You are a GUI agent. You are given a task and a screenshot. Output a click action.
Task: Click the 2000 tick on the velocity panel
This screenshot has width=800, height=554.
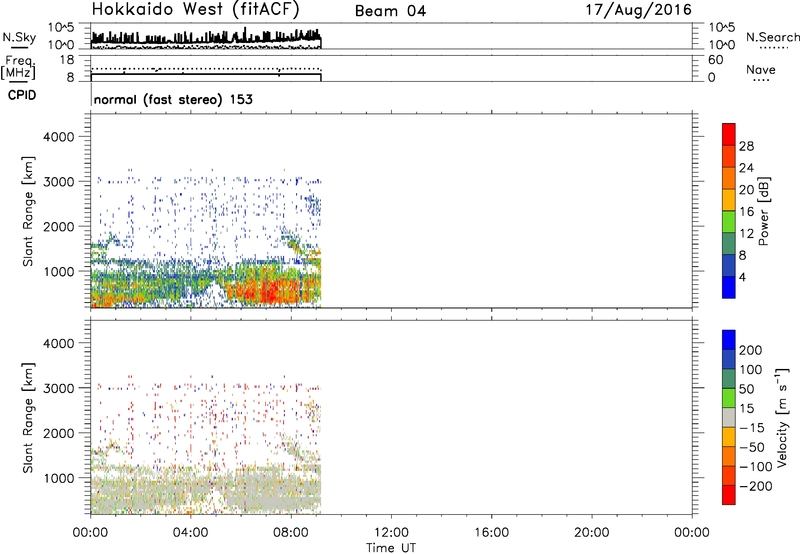(59, 433)
